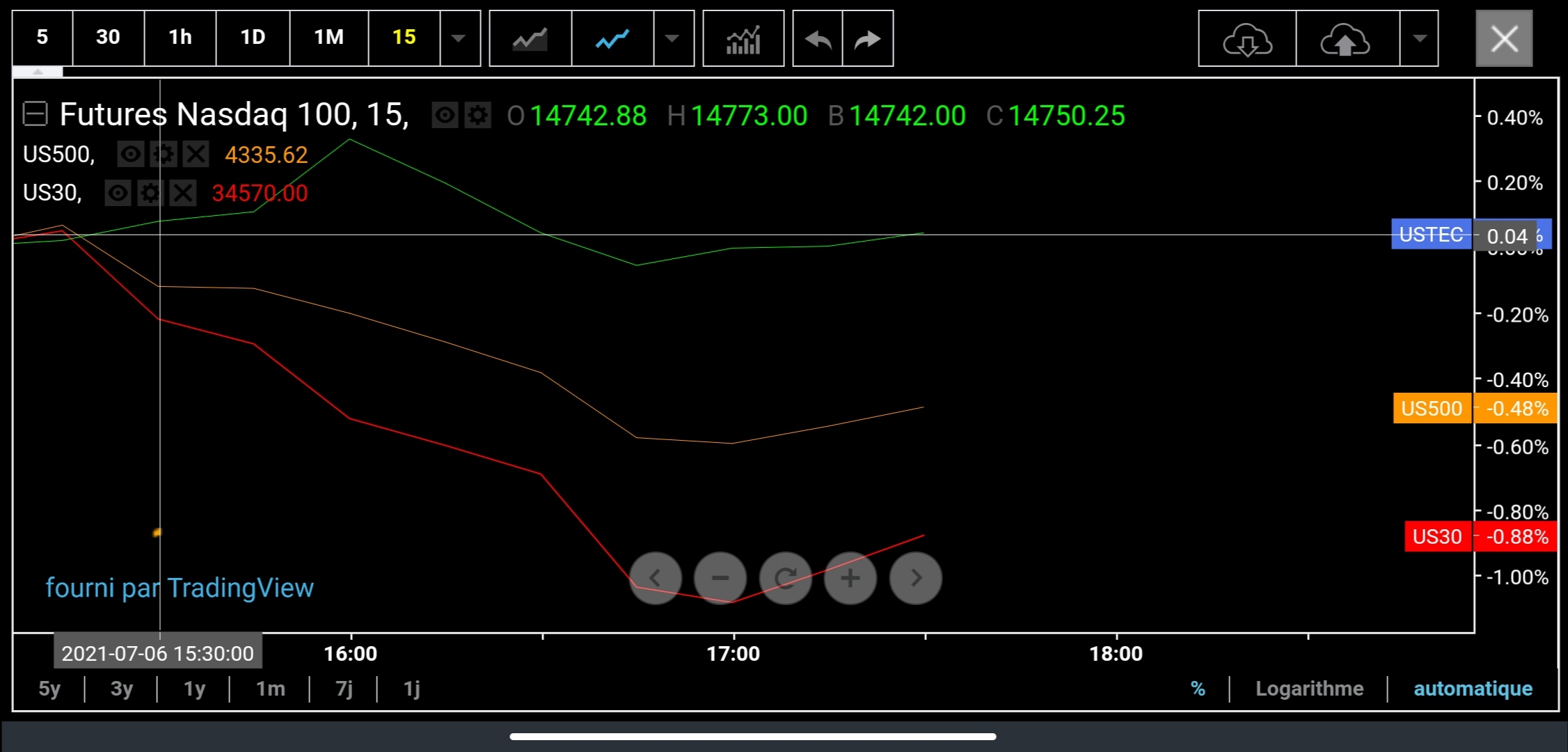1568x752 pixels.
Task: Open dropdown next to cloud upload
Action: click(1419, 39)
